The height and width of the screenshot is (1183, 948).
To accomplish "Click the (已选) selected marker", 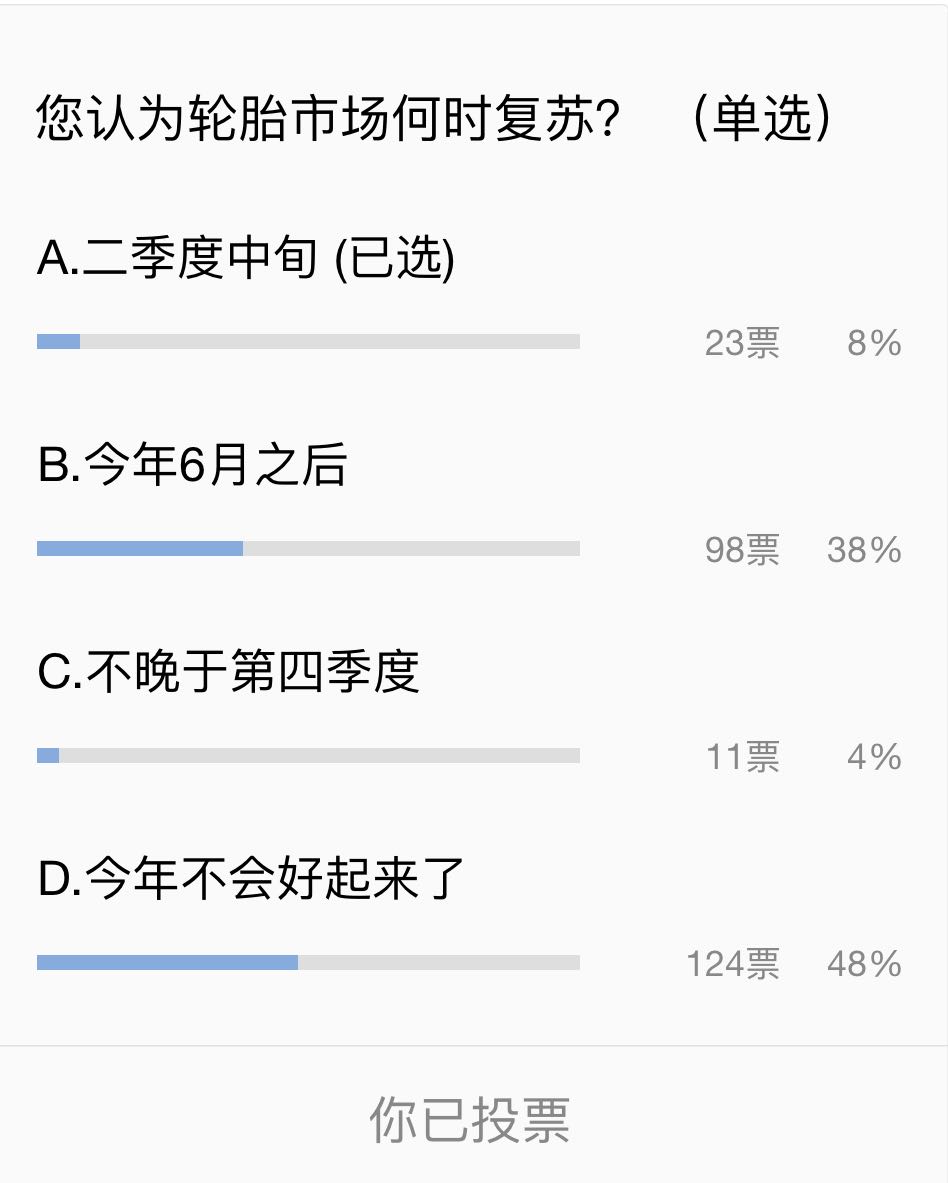I will 394,258.
